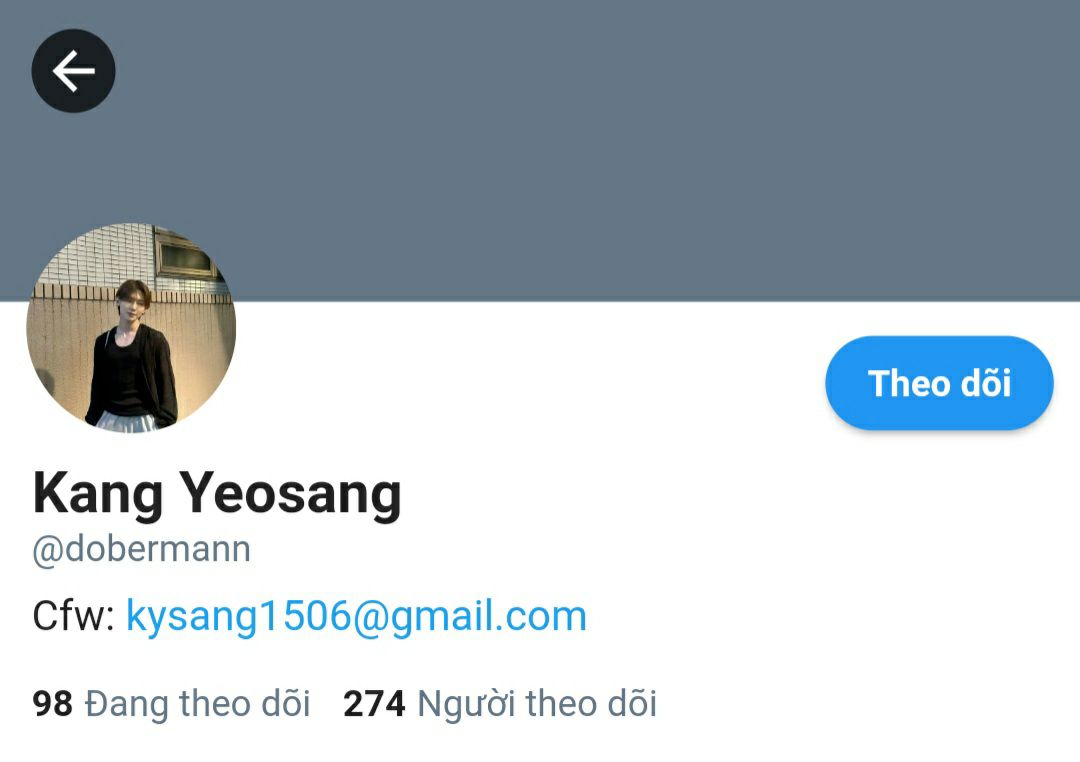Open the kysang1506@gmail.com email link
Screen dimensions: 1080x762
point(356,616)
